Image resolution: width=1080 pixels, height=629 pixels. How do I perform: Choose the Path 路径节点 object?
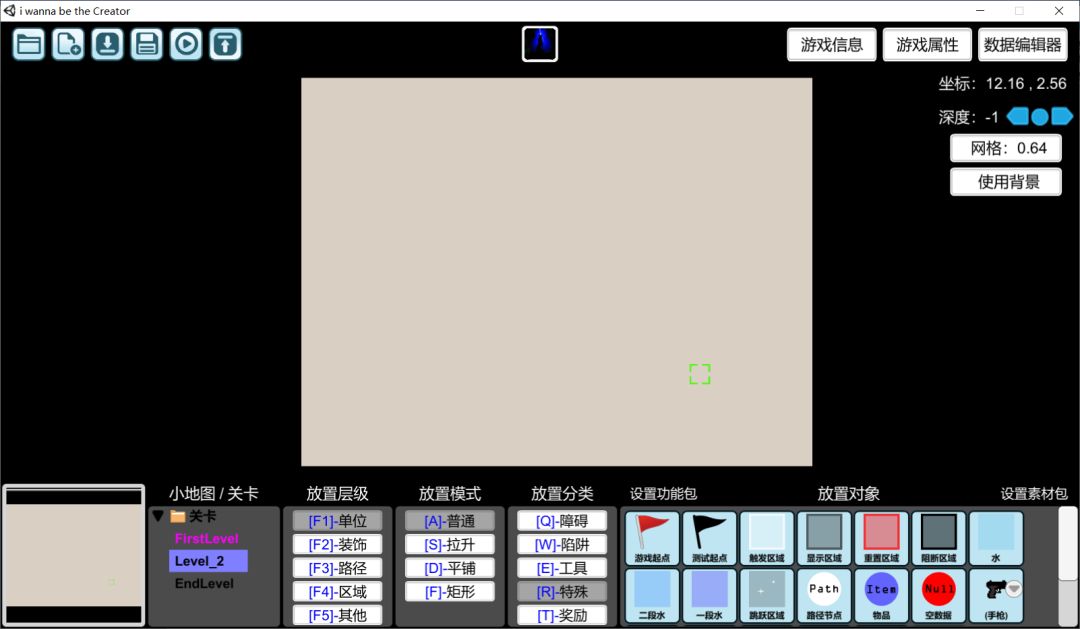pyautogui.click(x=824, y=595)
